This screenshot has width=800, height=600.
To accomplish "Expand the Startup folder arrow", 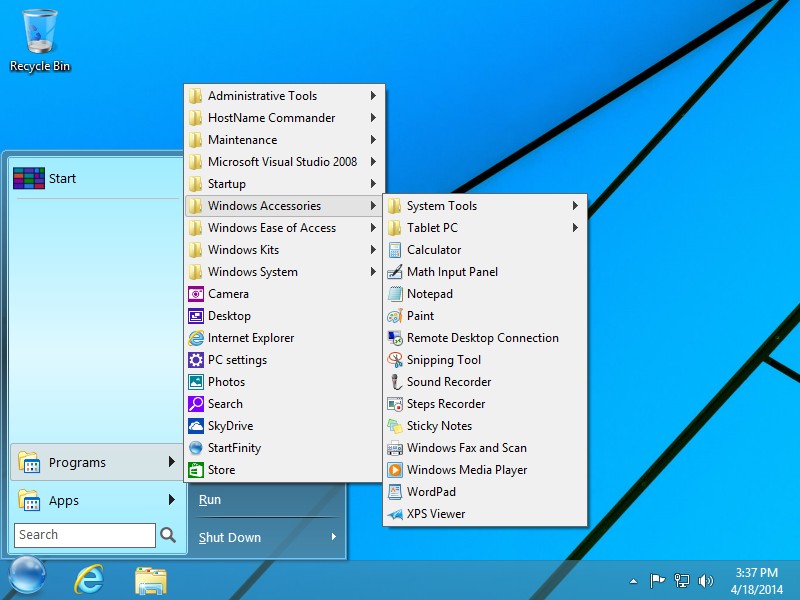I will tap(373, 184).
